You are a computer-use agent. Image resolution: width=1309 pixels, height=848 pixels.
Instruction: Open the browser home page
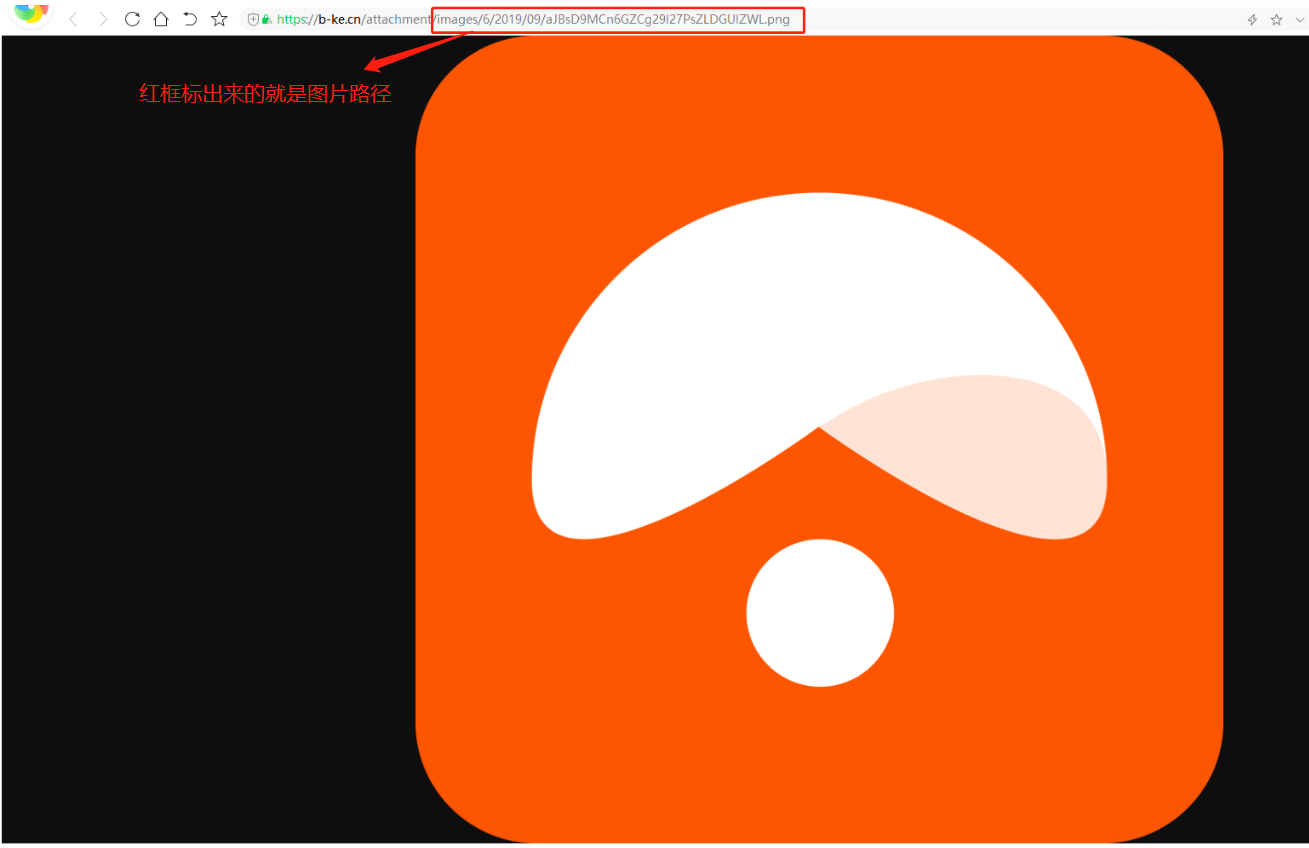(x=161, y=19)
